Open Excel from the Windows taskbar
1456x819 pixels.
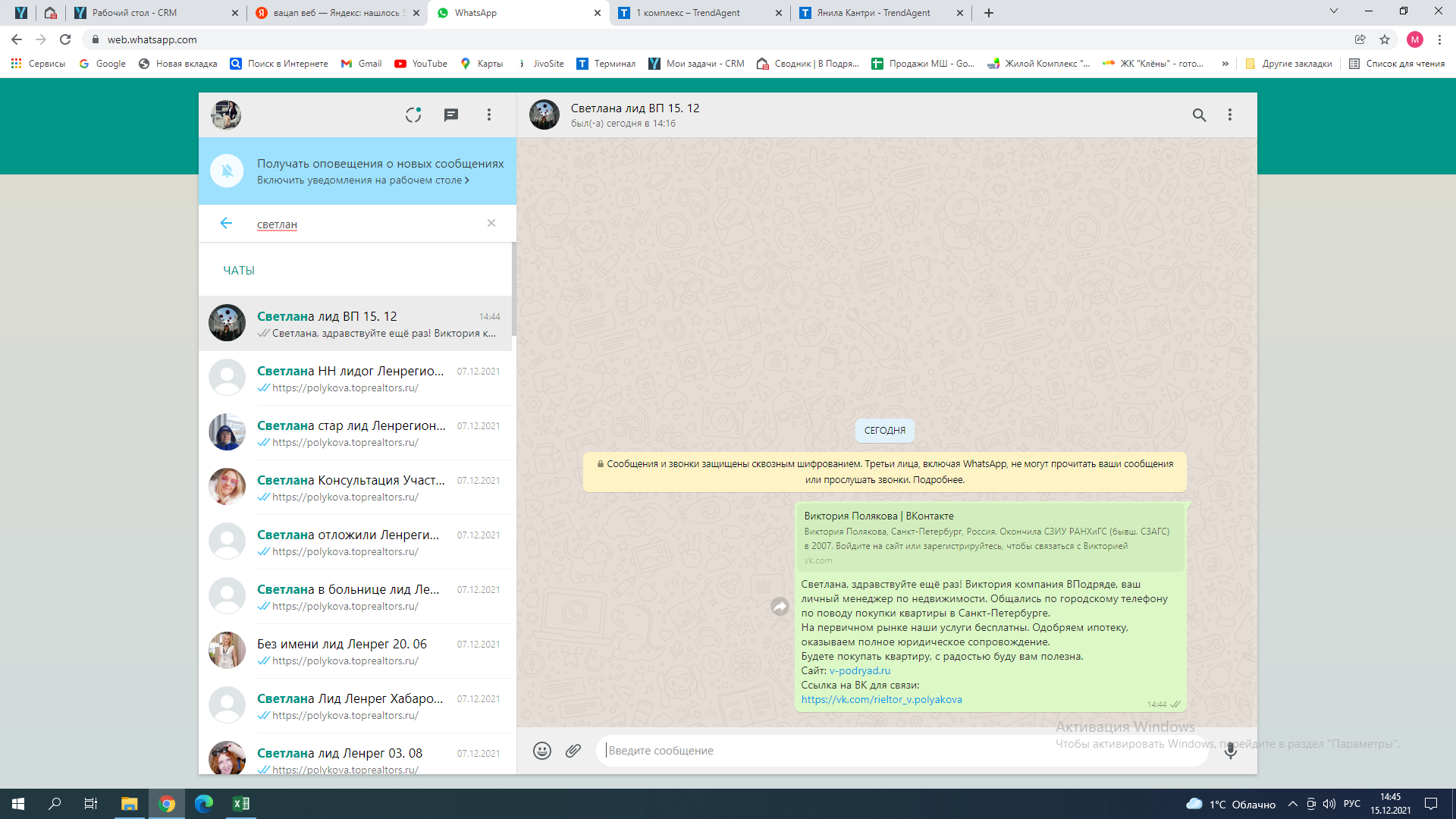click(x=241, y=804)
